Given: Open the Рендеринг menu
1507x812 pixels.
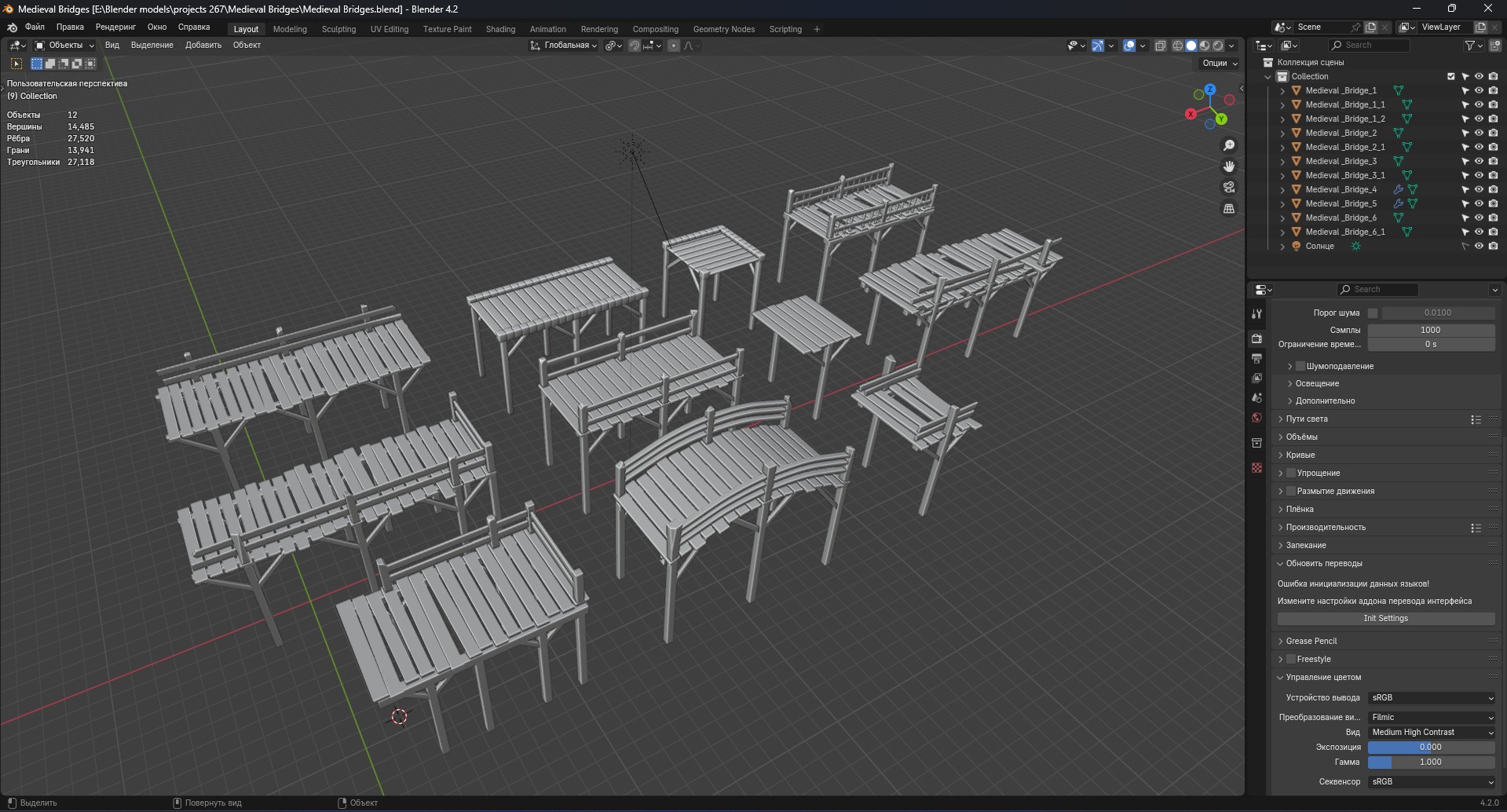Looking at the screenshot, I should [115, 27].
